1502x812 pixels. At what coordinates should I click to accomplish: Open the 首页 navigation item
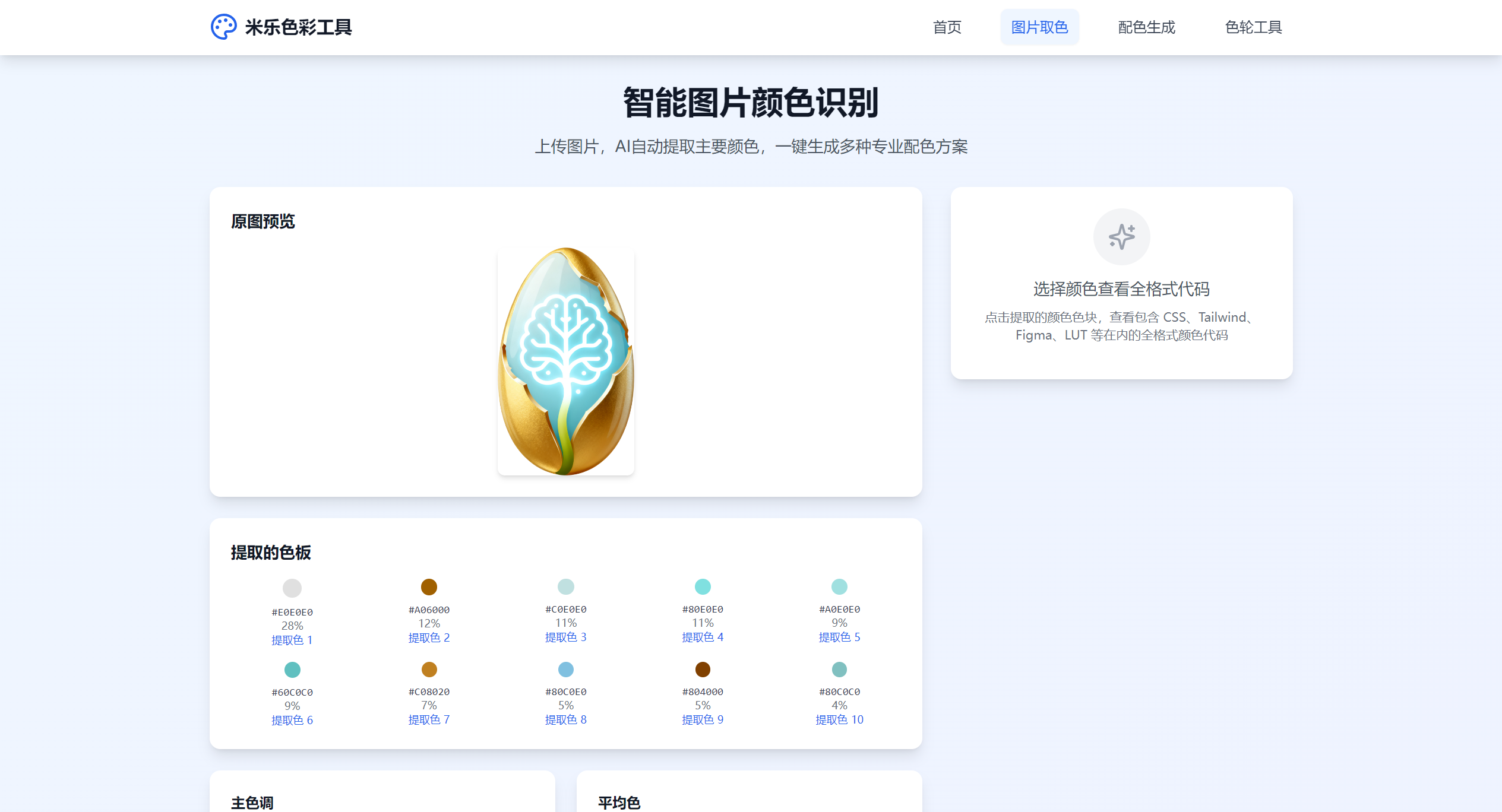(x=947, y=27)
